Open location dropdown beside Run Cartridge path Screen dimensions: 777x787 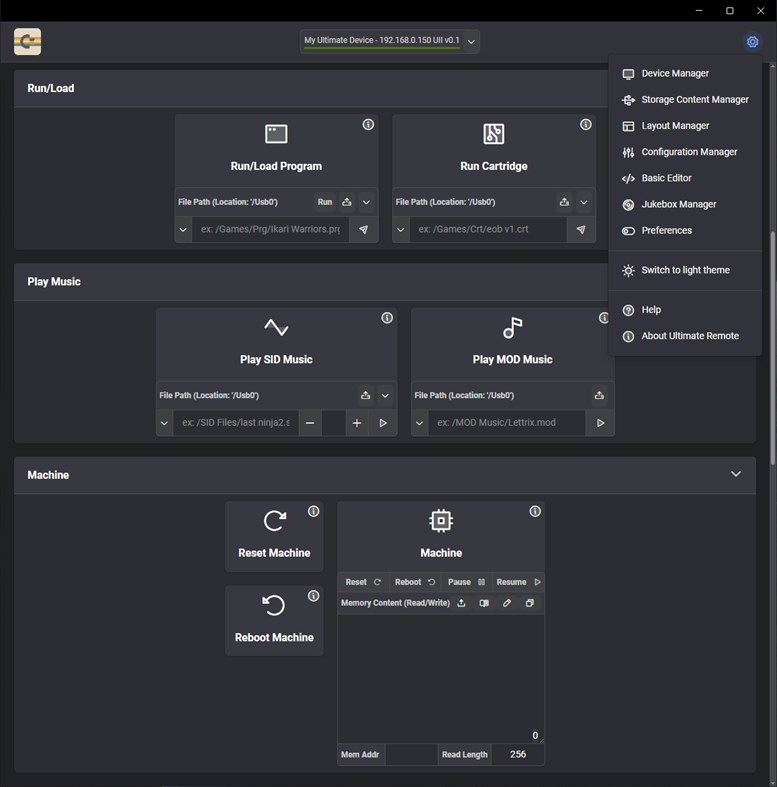click(x=401, y=229)
